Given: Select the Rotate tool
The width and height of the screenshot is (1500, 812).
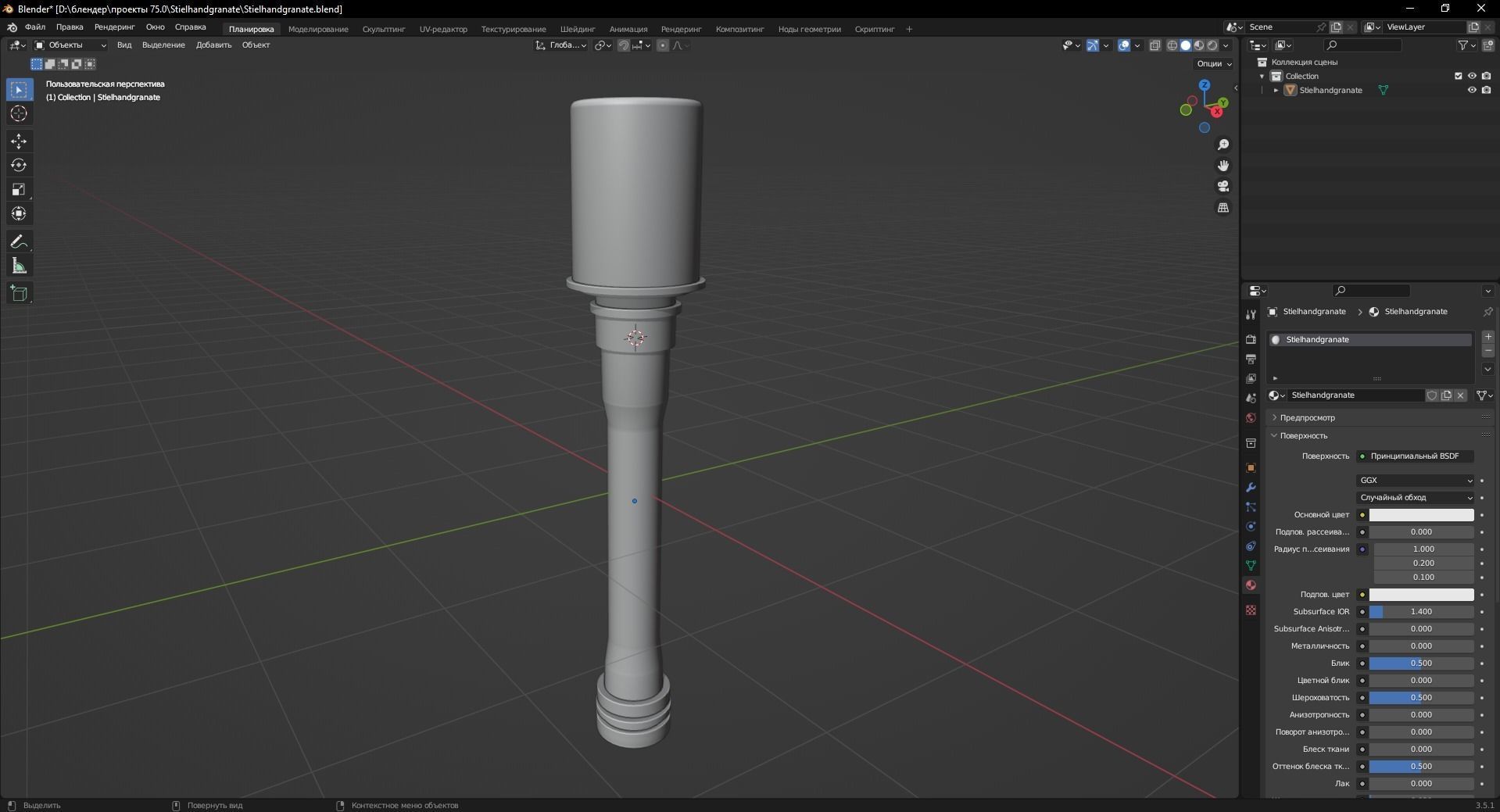Looking at the screenshot, I should coord(19,166).
